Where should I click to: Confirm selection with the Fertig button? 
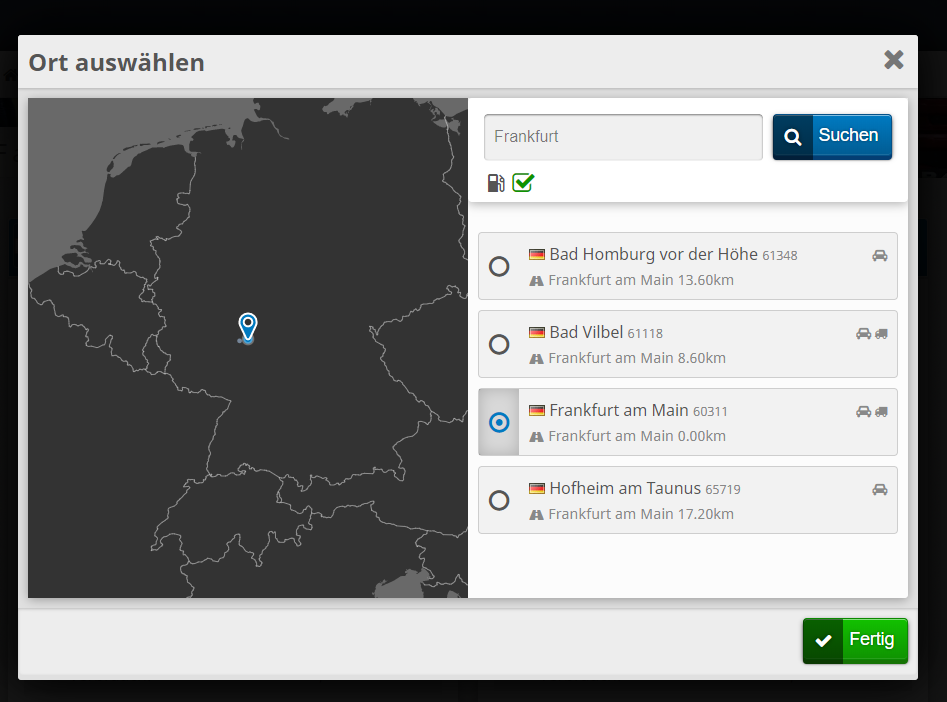(x=855, y=640)
